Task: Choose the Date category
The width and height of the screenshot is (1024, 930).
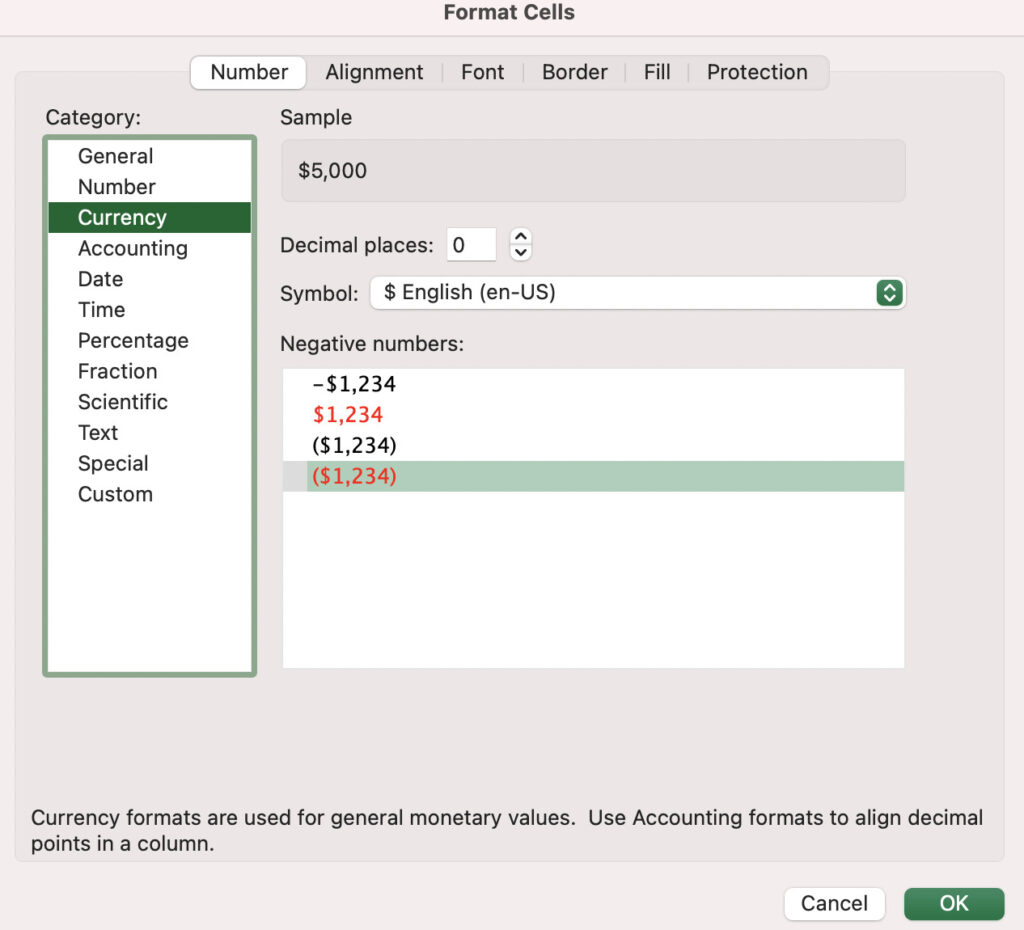Action: 100,279
